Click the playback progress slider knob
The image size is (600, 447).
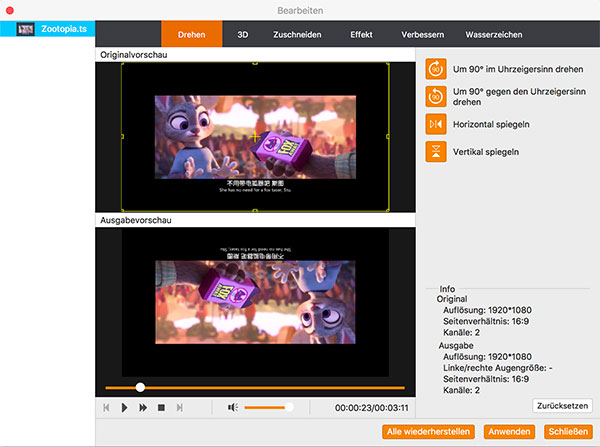(x=140, y=387)
